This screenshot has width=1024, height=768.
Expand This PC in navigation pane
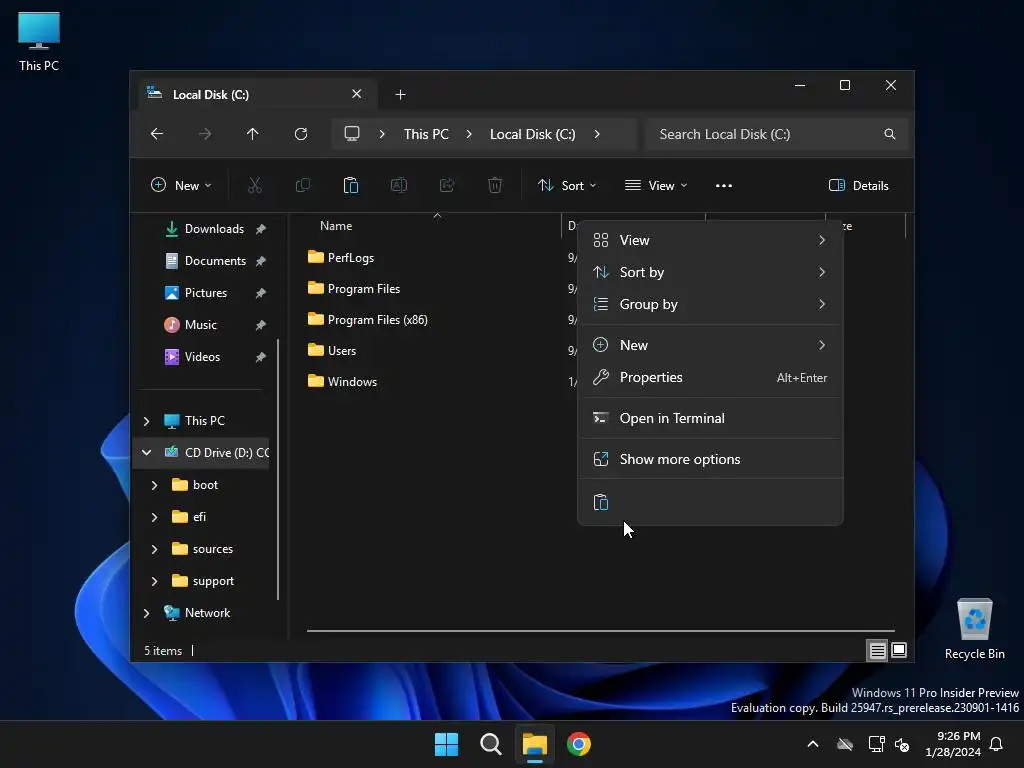pos(146,421)
